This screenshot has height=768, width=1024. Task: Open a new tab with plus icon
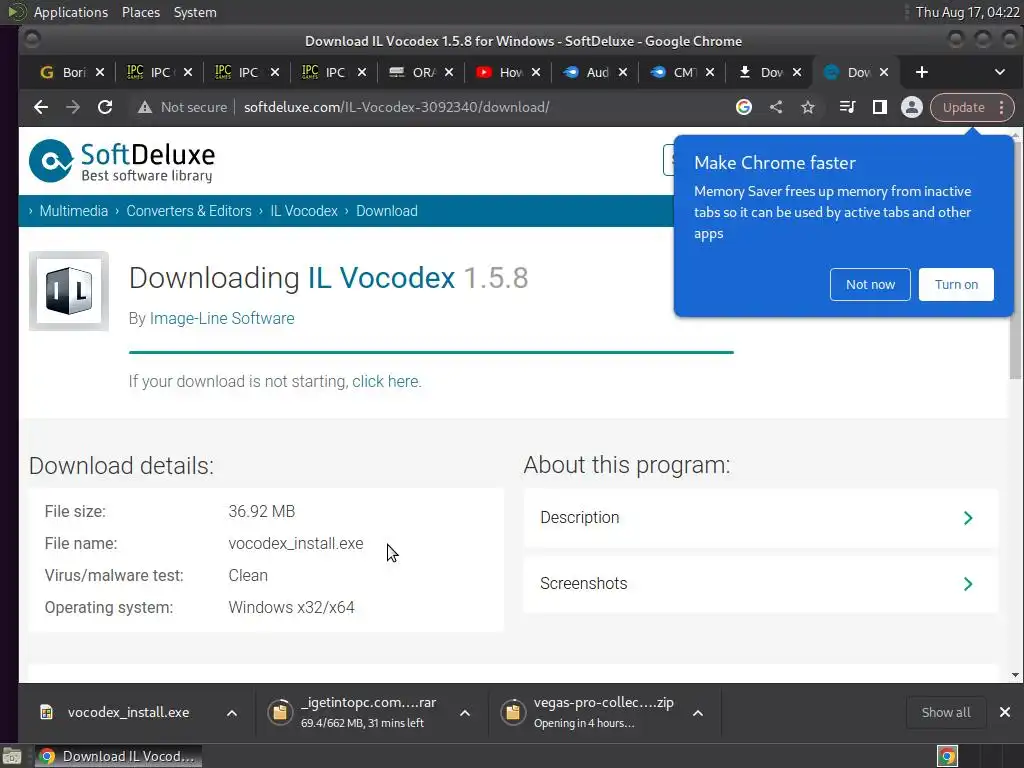coord(921,72)
